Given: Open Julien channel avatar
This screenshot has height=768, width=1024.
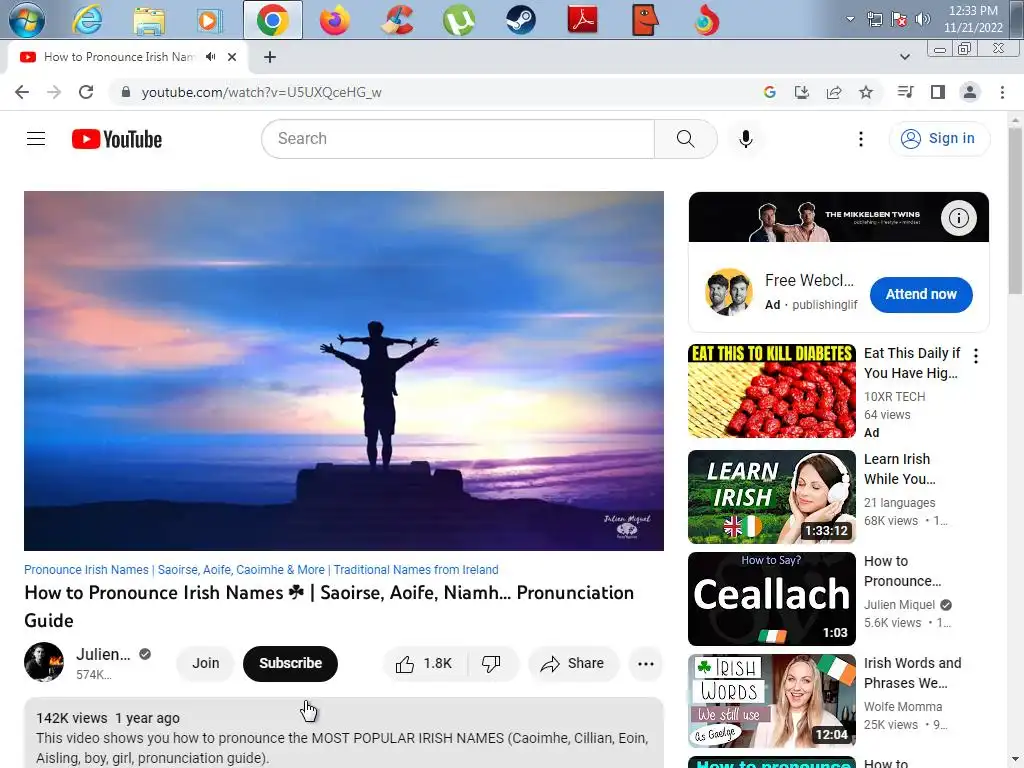Looking at the screenshot, I should point(44,662).
